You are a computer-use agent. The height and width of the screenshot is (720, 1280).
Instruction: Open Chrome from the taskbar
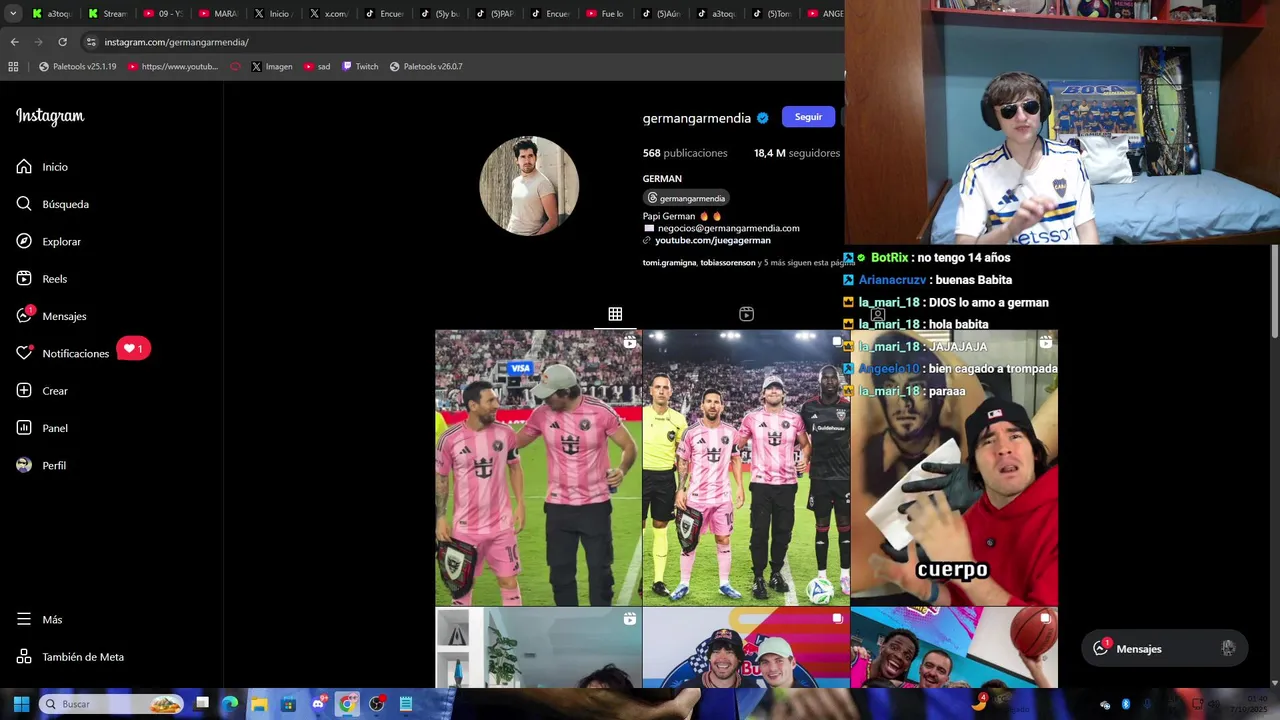tap(347, 704)
